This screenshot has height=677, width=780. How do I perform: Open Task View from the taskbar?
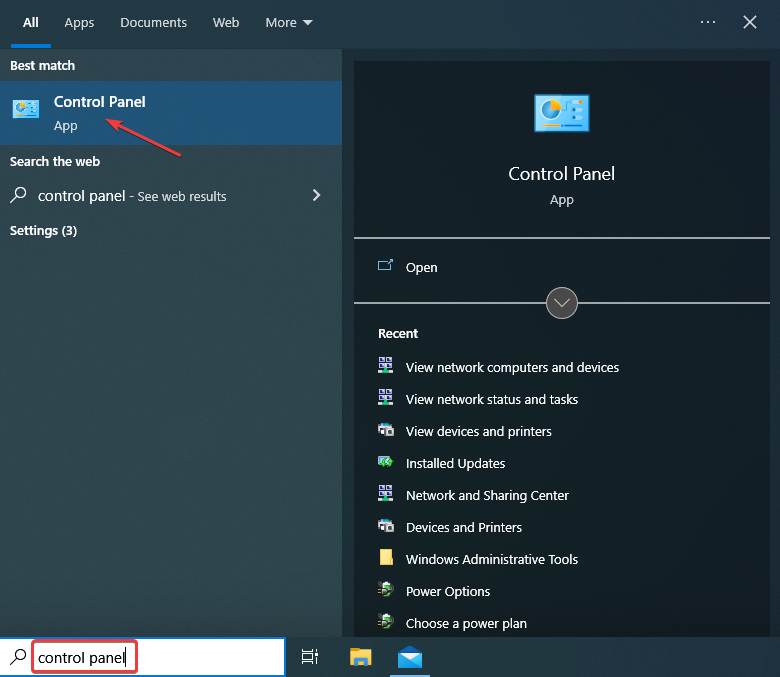[x=310, y=657]
